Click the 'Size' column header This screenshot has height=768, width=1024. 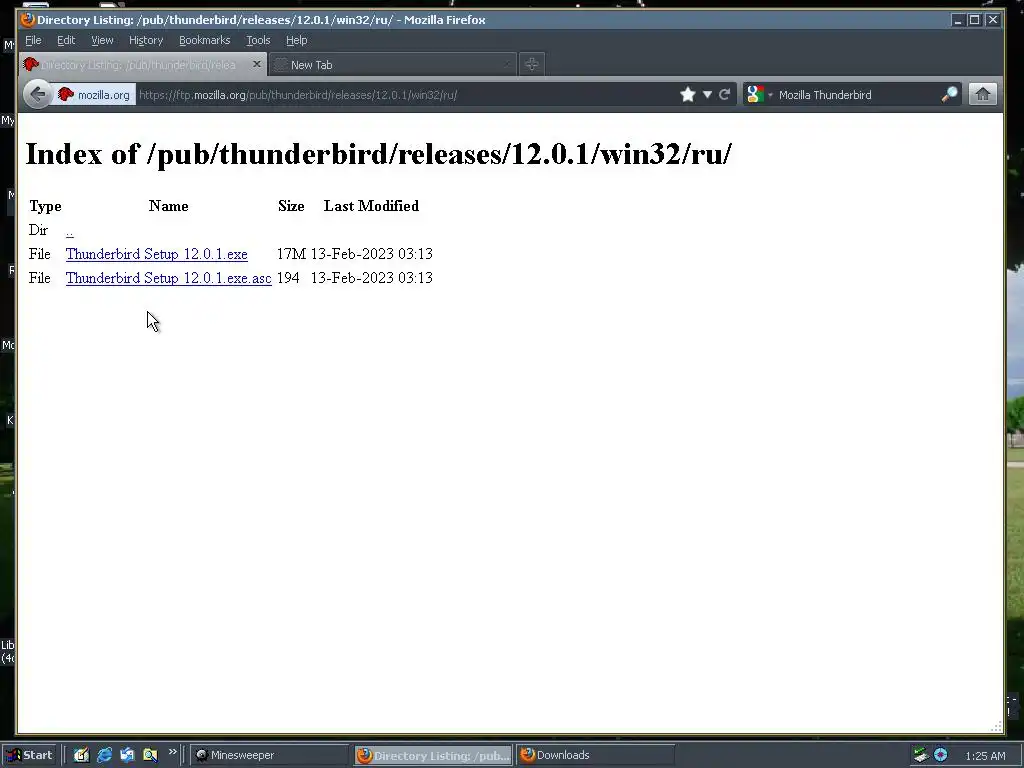(291, 206)
